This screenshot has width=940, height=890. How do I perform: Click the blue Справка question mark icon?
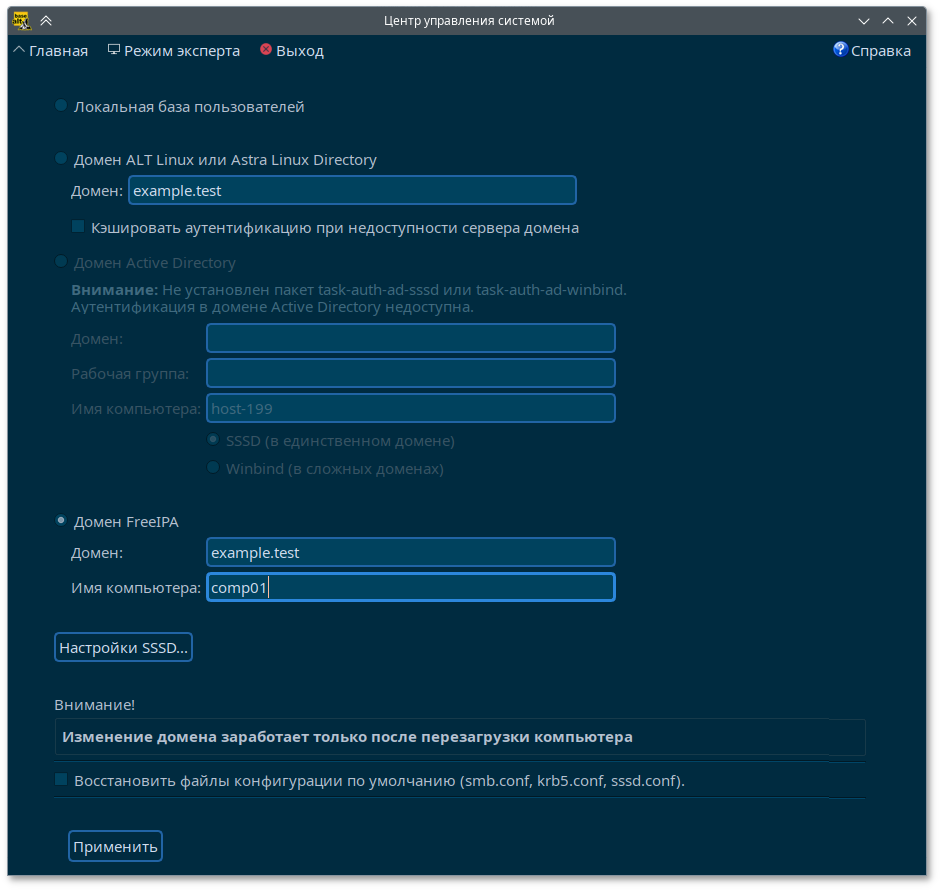pyautogui.click(x=840, y=50)
